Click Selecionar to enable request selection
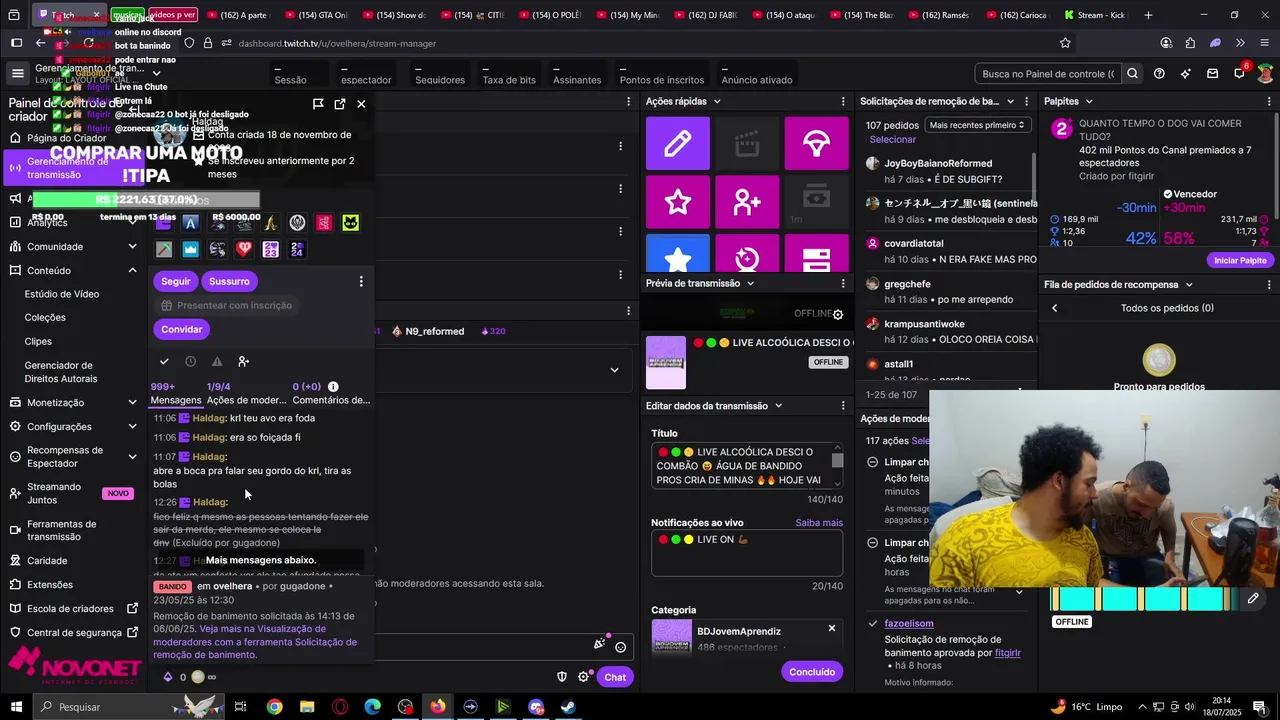Image resolution: width=1280 pixels, height=720 pixels. click(892, 139)
